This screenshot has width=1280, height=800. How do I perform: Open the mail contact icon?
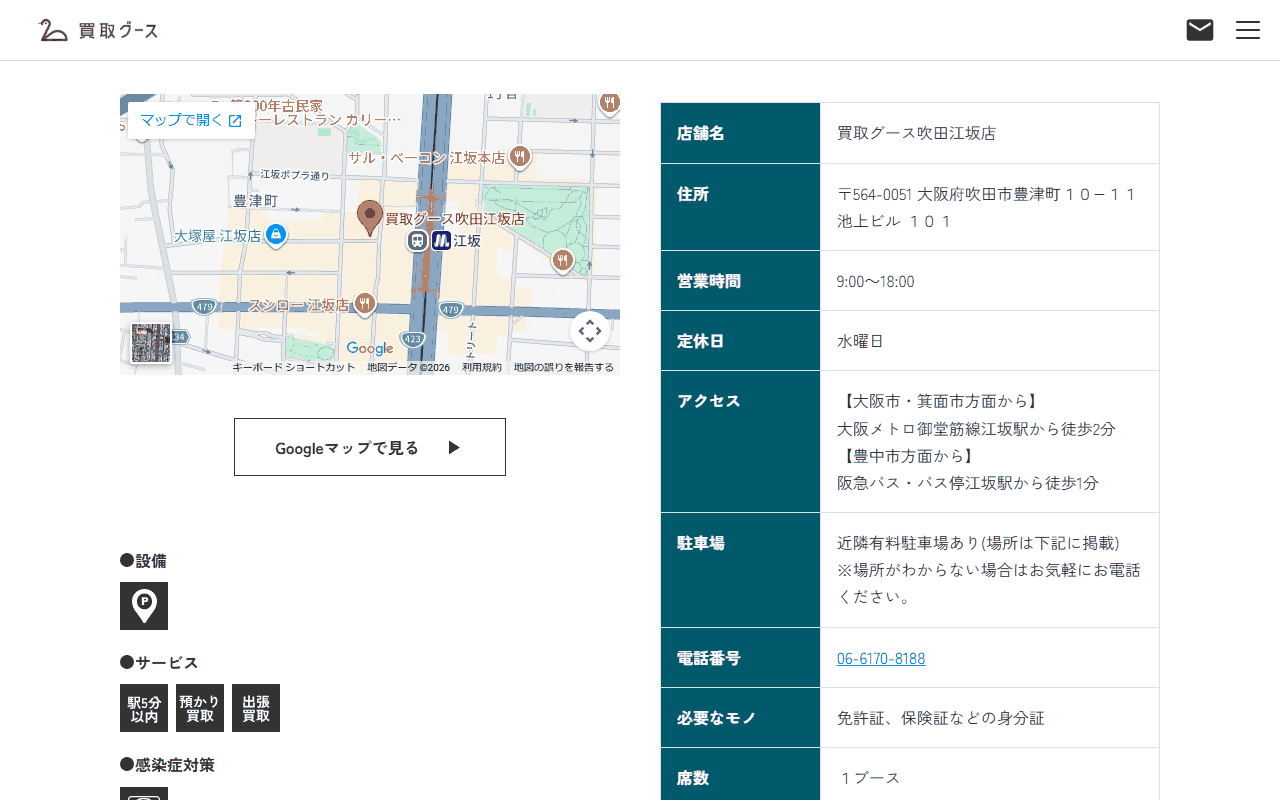click(1200, 30)
